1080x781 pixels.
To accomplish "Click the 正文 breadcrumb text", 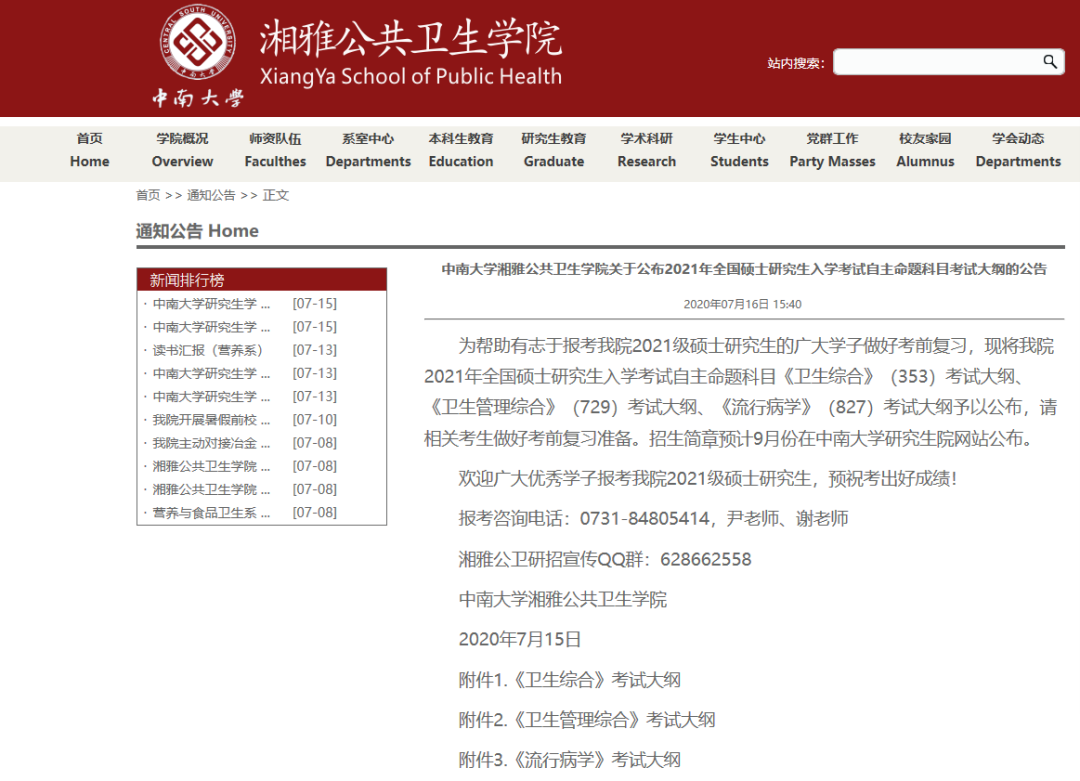I will click(x=276, y=195).
